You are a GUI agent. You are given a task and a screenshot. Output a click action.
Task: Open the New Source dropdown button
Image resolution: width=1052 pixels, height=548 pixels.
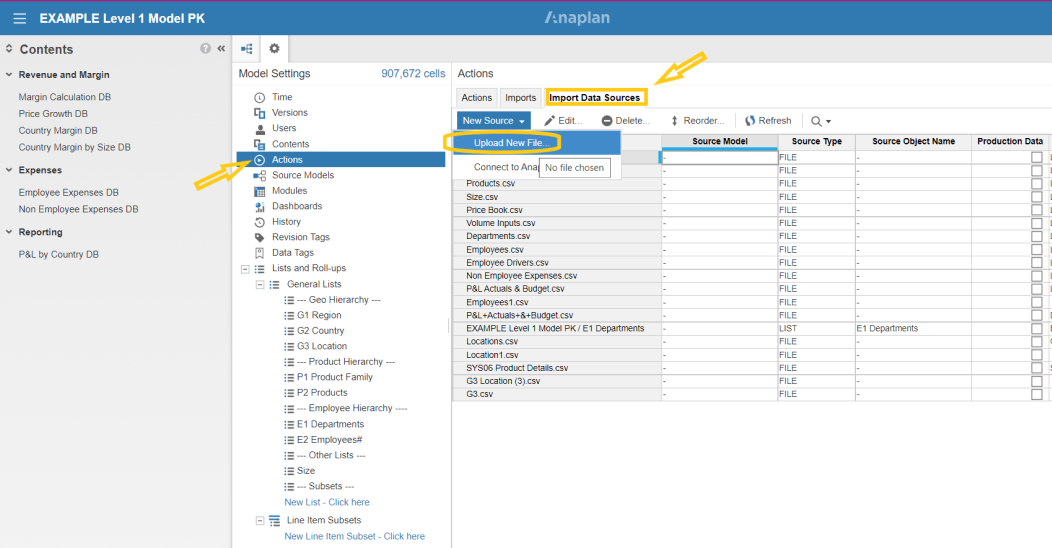(494, 121)
